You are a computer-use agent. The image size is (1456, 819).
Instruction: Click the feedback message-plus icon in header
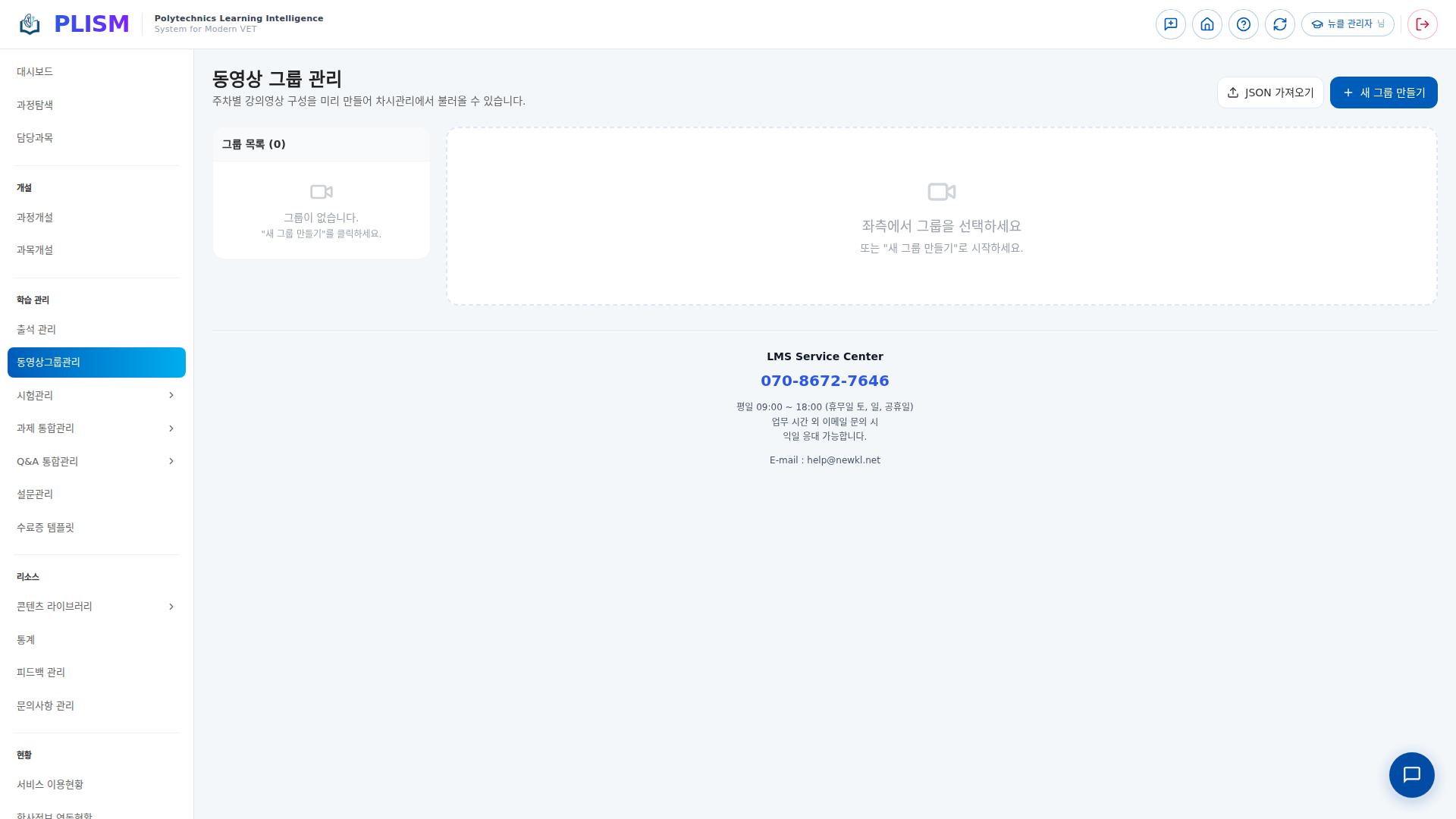coord(1170,24)
